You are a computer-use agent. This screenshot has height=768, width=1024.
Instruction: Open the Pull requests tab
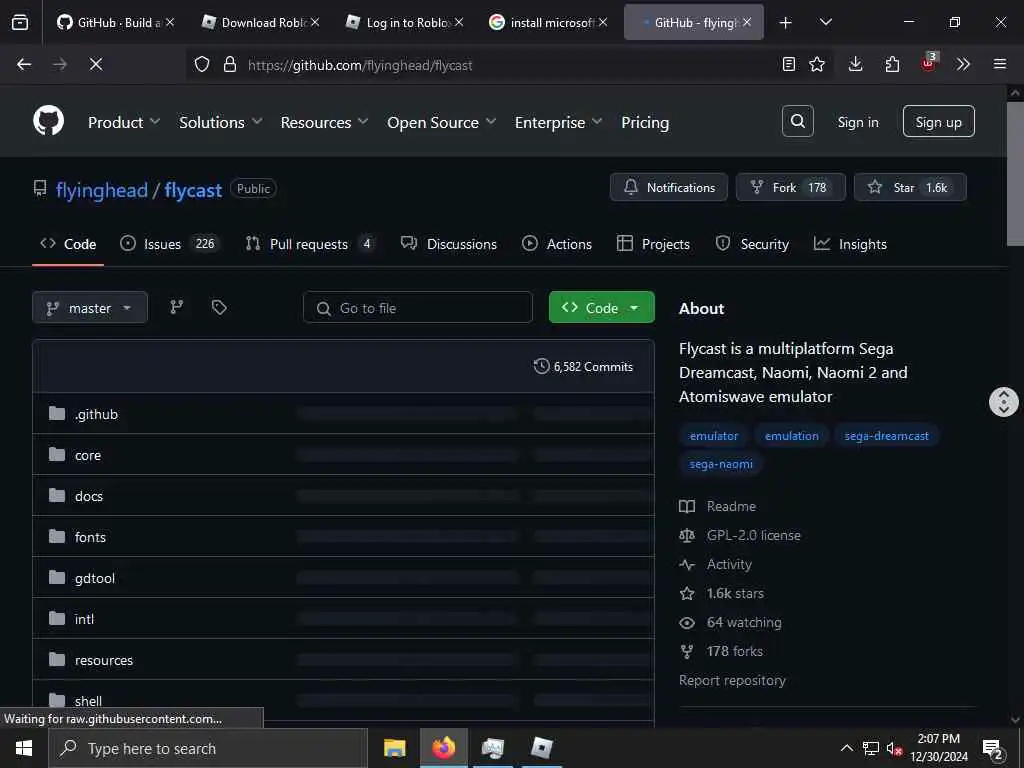tap(310, 244)
